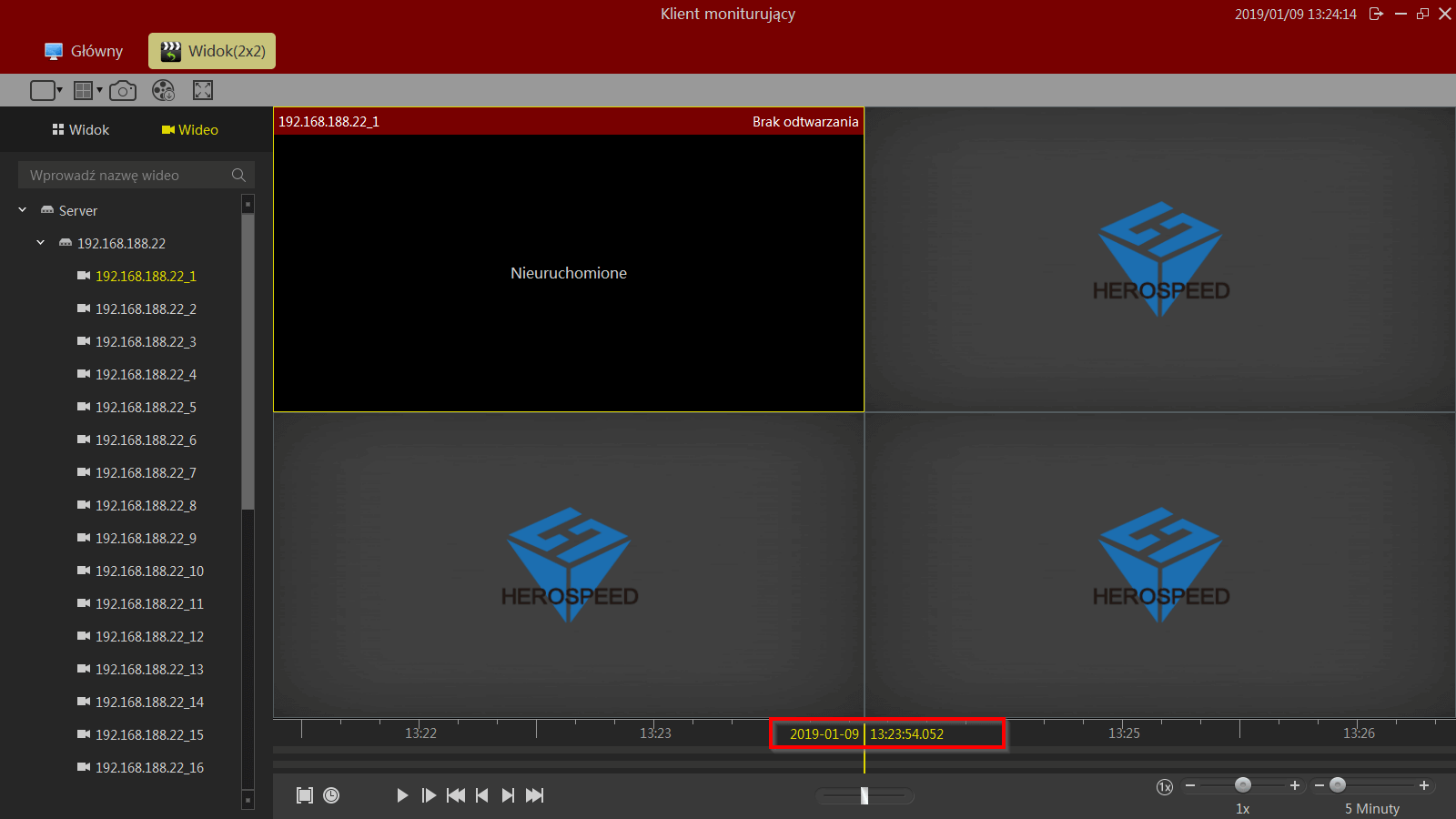Decrease playback speed with minus
Screen dimensions: 1456x819
(x=1190, y=785)
